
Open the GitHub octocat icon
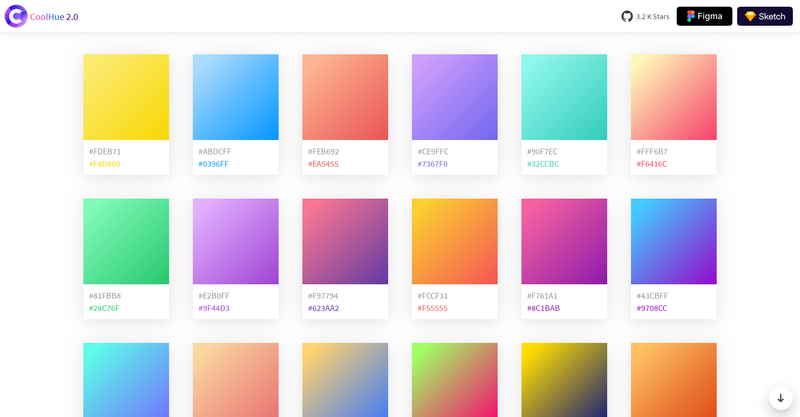627,16
